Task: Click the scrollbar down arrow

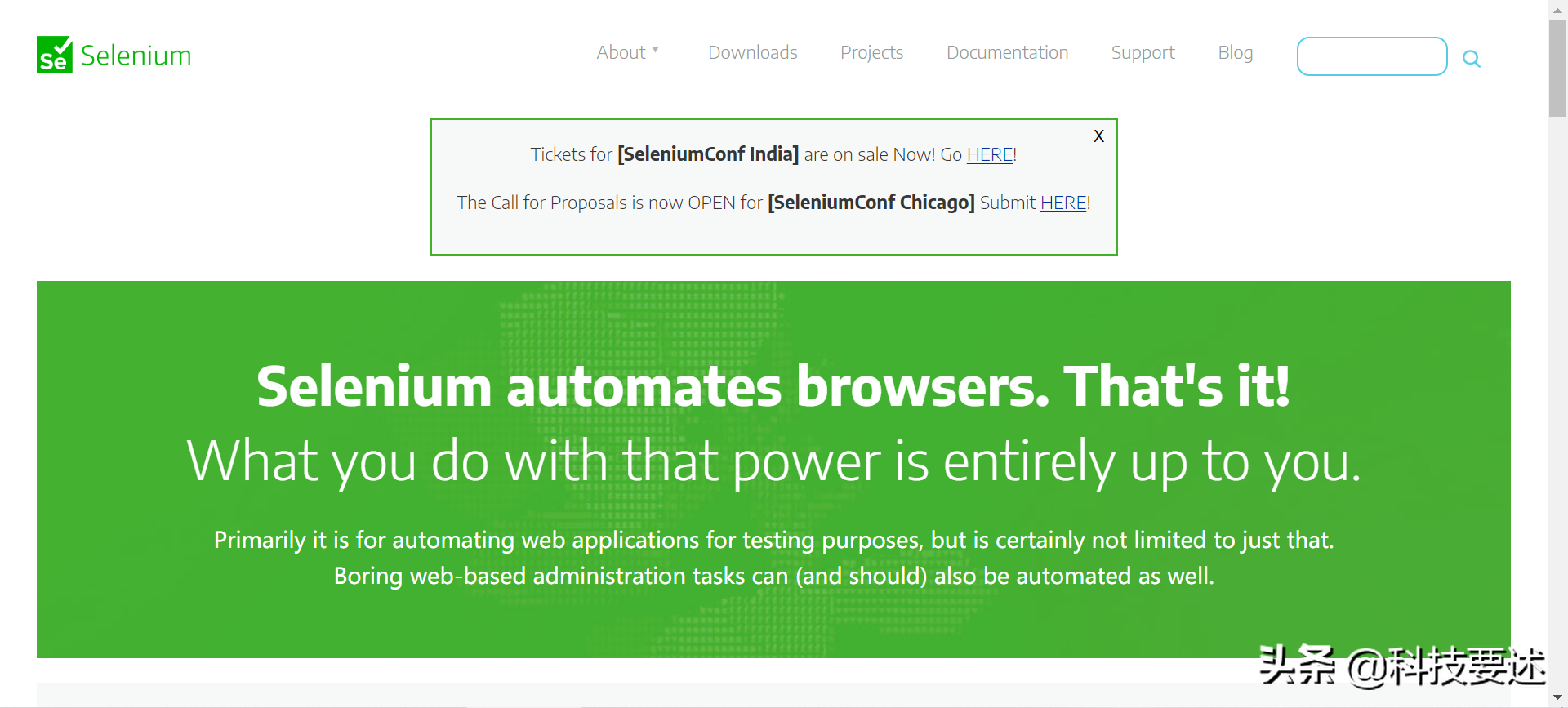Action: (x=1557, y=698)
